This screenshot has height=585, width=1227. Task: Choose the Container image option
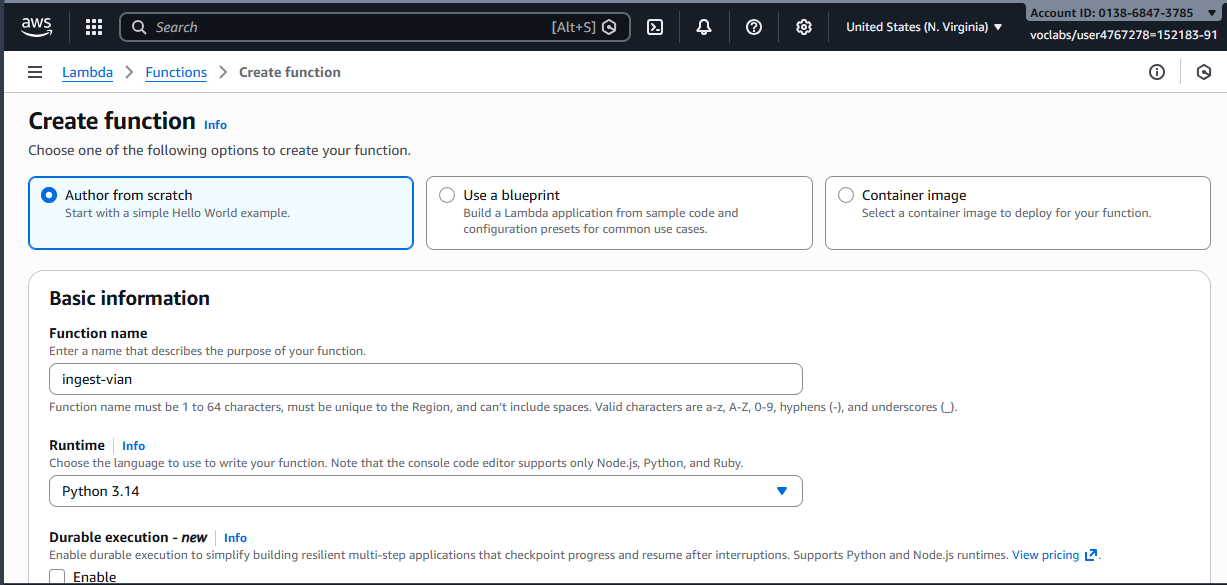[845, 195]
